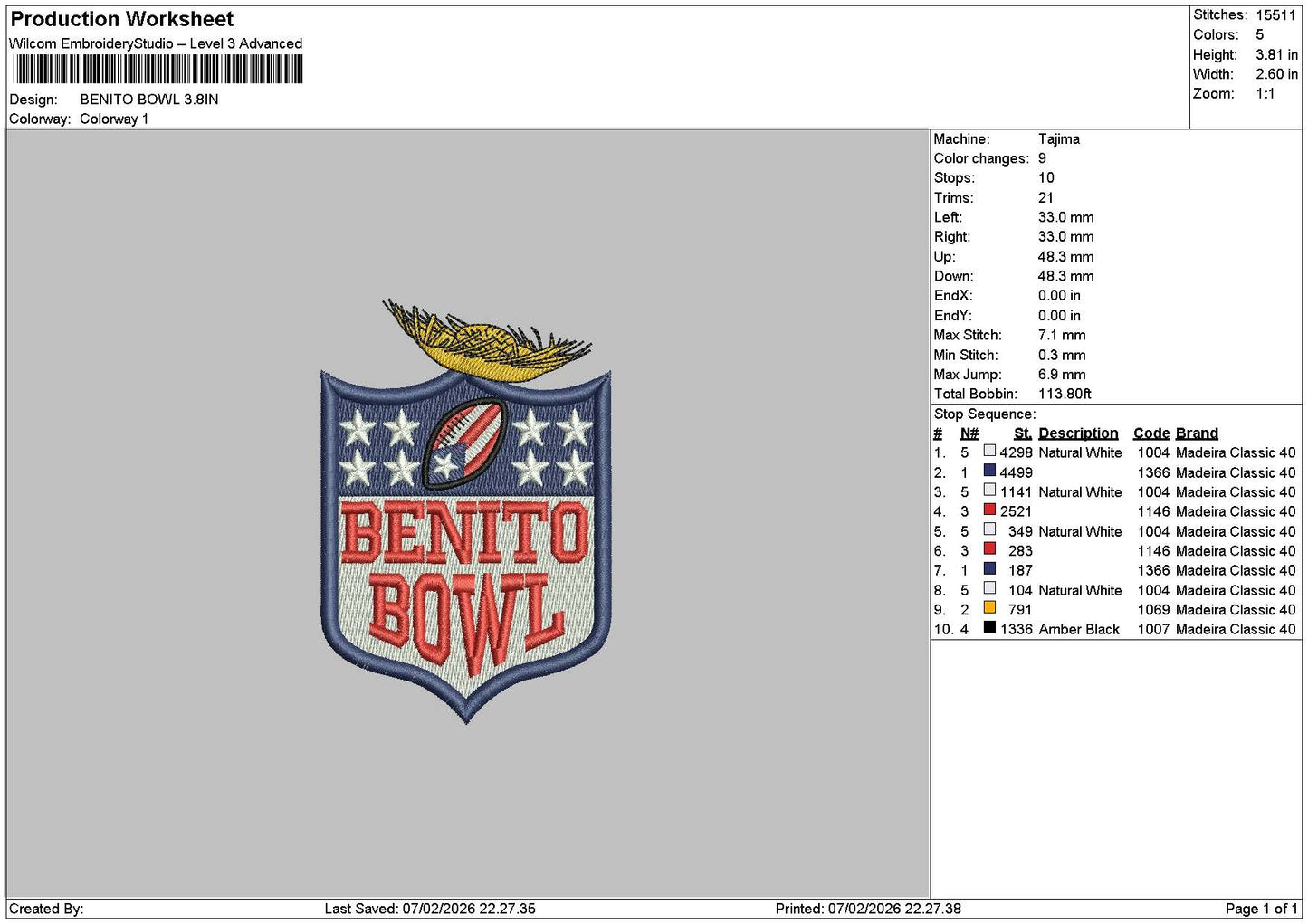This screenshot has height=924, width=1308.
Task: Click 'Wilcom EmbroideryStudio – Level 3 Advanced' text
Action: click(x=156, y=43)
